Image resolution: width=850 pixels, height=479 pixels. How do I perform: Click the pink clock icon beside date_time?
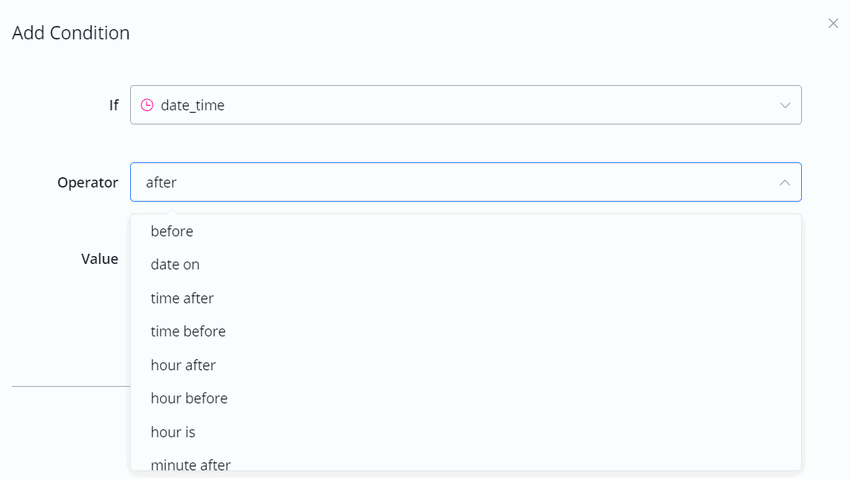[x=147, y=105]
